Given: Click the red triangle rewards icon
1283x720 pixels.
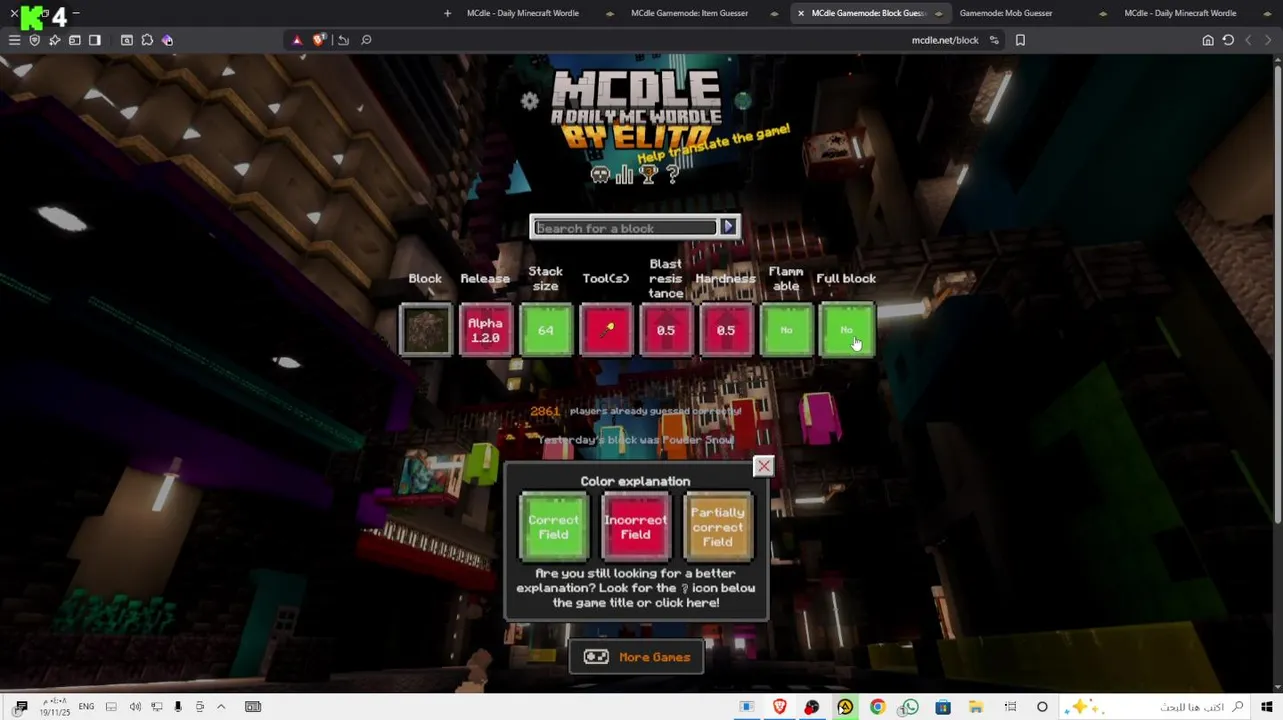Looking at the screenshot, I should click(x=297, y=40).
